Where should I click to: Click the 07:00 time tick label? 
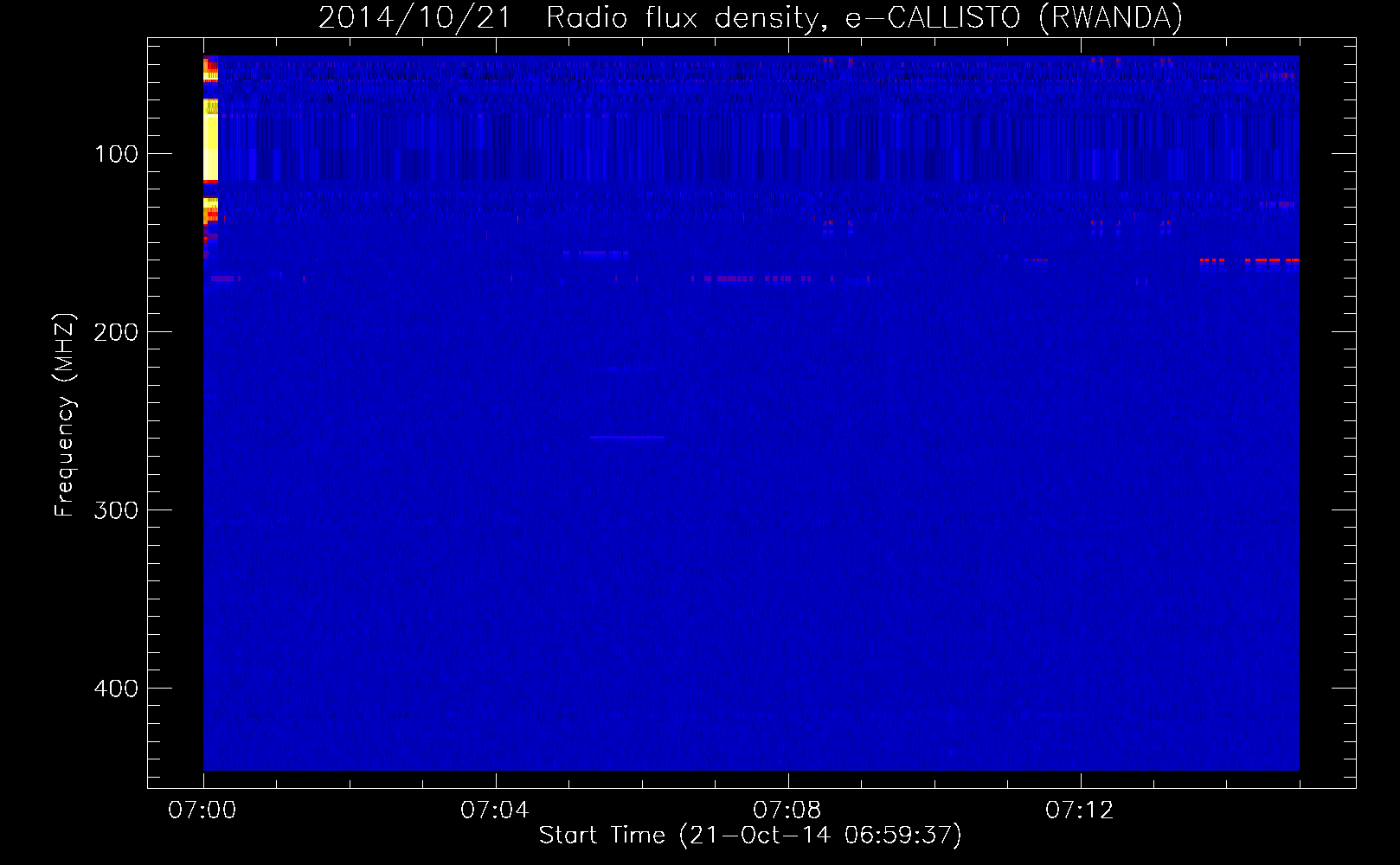pos(202,811)
